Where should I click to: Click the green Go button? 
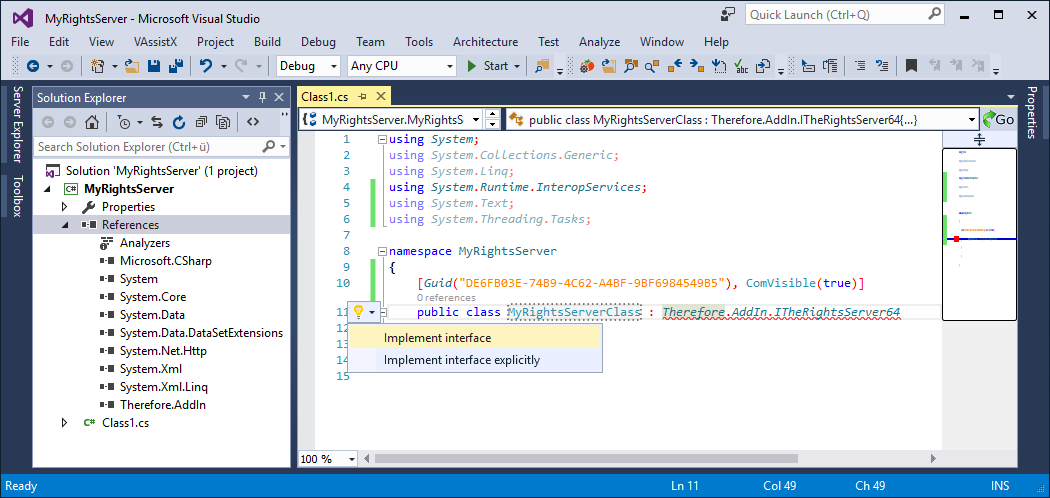click(998, 120)
